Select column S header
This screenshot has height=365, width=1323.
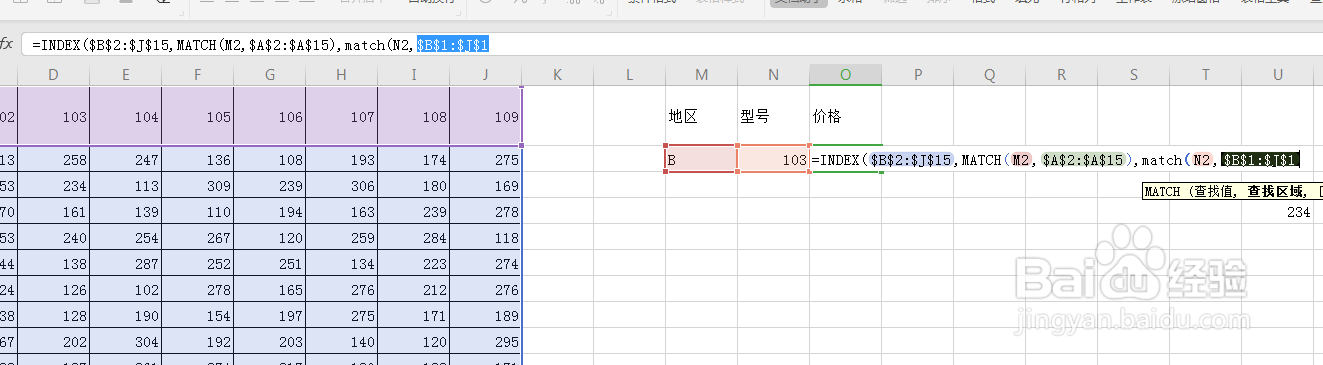pos(1133,75)
